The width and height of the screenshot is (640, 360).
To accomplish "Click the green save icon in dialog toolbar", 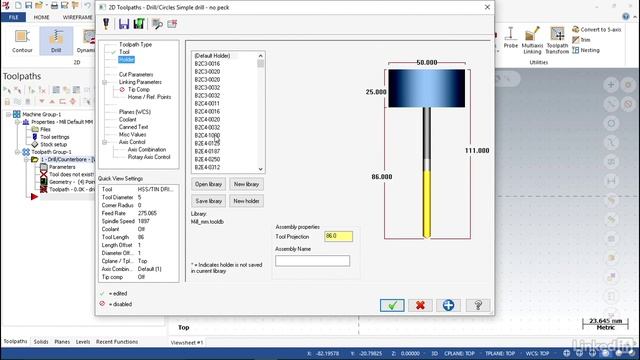I will click(x=139, y=24).
